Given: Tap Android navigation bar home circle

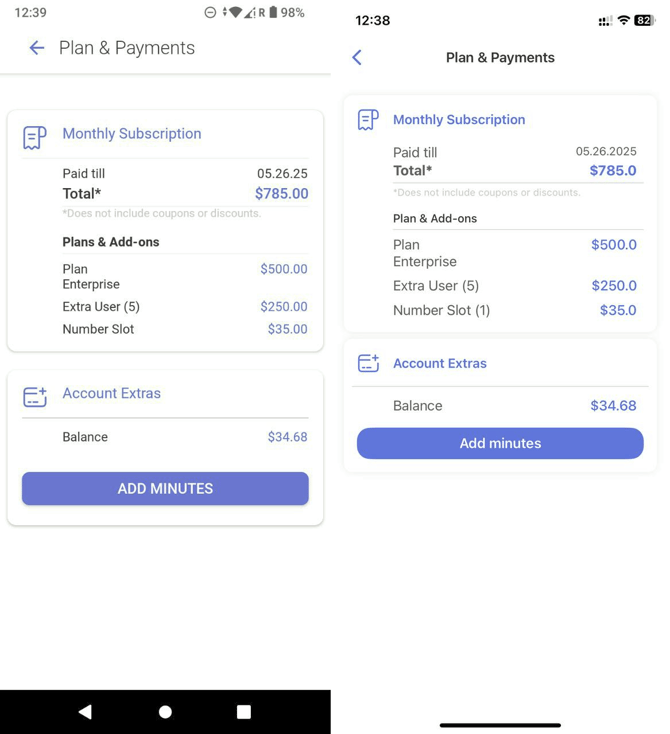Looking at the screenshot, I should [165, 712].
